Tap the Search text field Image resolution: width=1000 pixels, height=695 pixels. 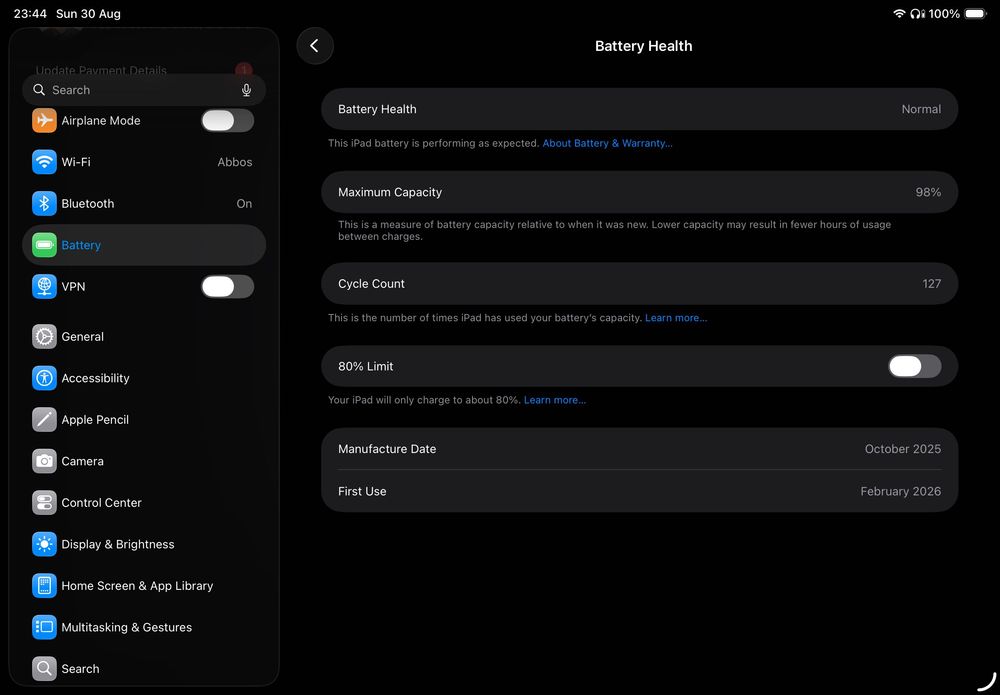tap(144, 90)
